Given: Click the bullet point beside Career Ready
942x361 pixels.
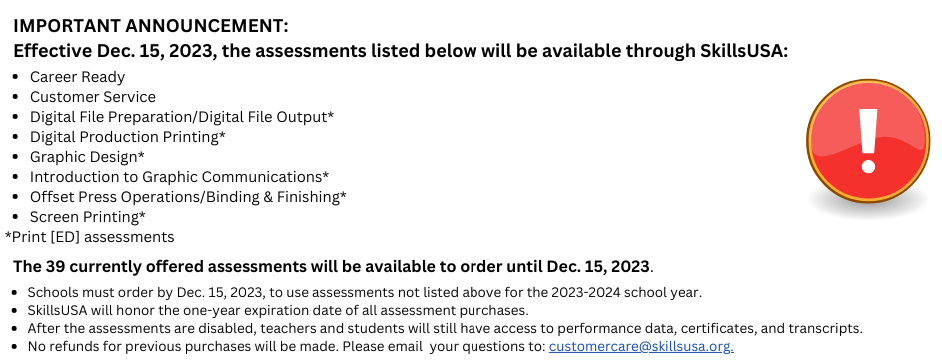Looking at the screenshot, I should 16,77.
